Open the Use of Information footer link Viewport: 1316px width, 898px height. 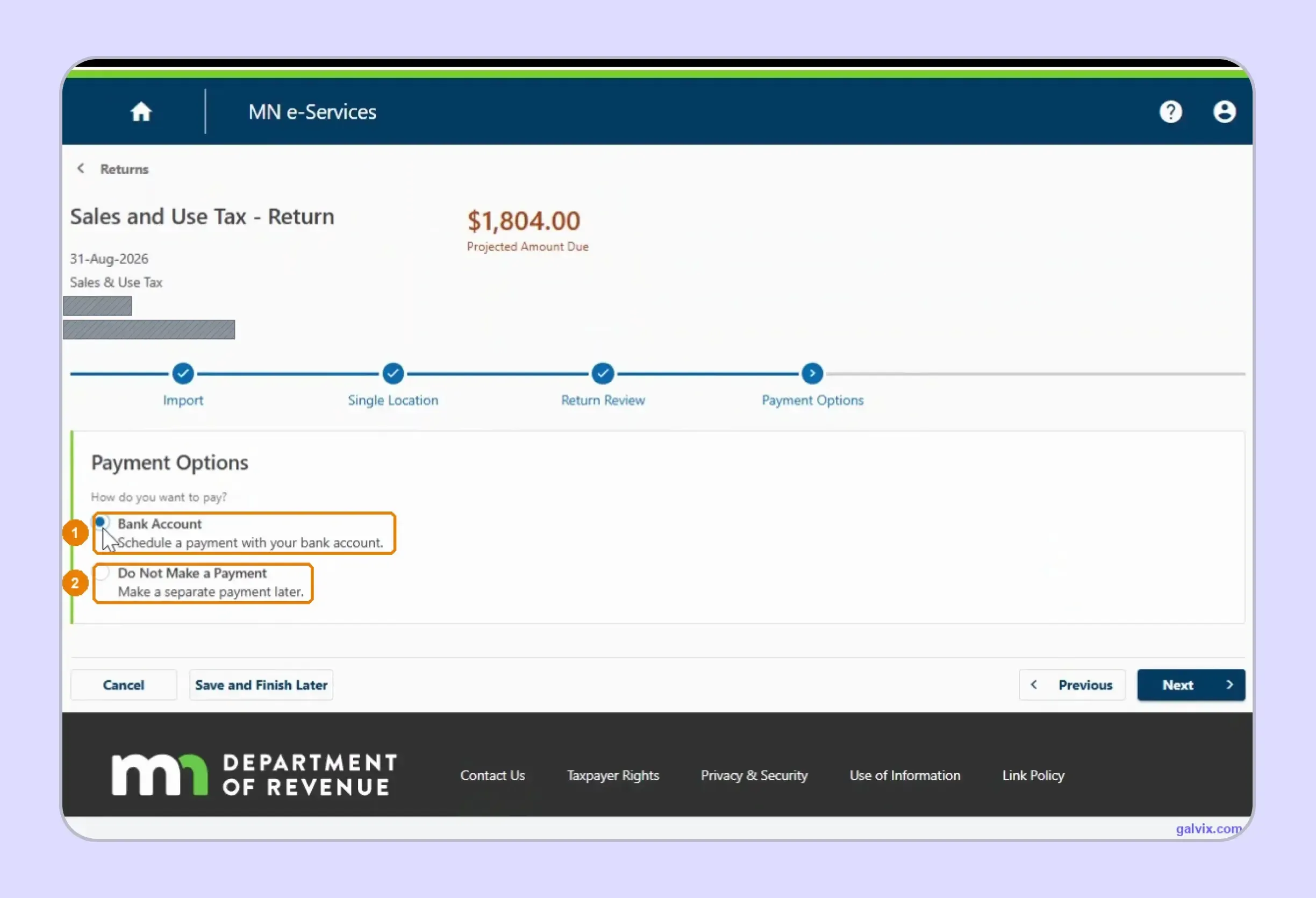pos(904,775)
